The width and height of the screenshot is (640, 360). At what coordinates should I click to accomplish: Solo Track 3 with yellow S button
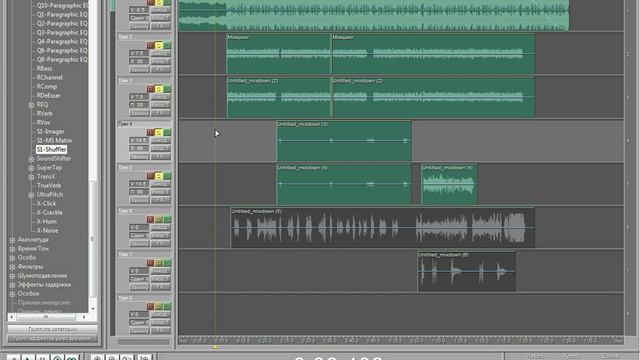click(159, 89)
